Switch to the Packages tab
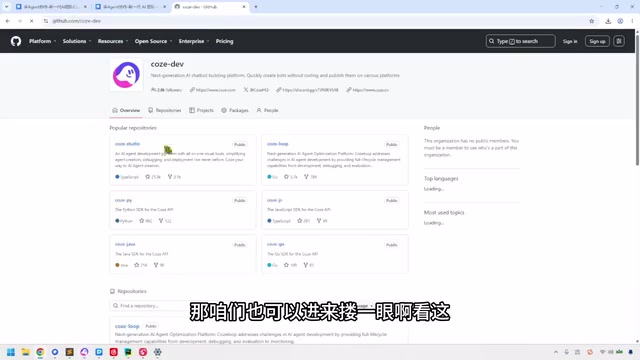640x360 pixels. tap(235, 111)
